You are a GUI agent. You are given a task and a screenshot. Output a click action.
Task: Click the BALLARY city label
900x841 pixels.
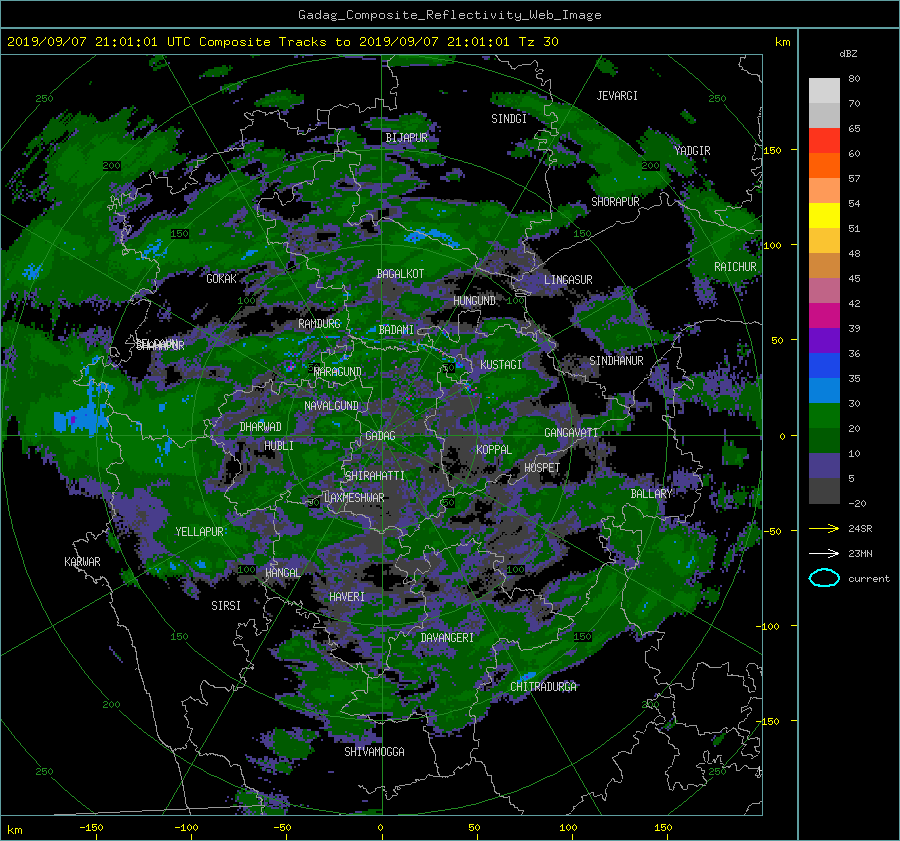[x=651, y=494]
